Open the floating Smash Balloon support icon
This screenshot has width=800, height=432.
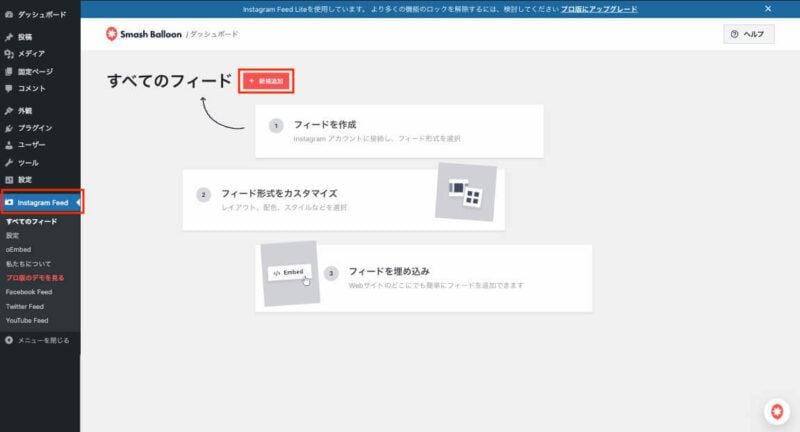click(x=776, y=410)
